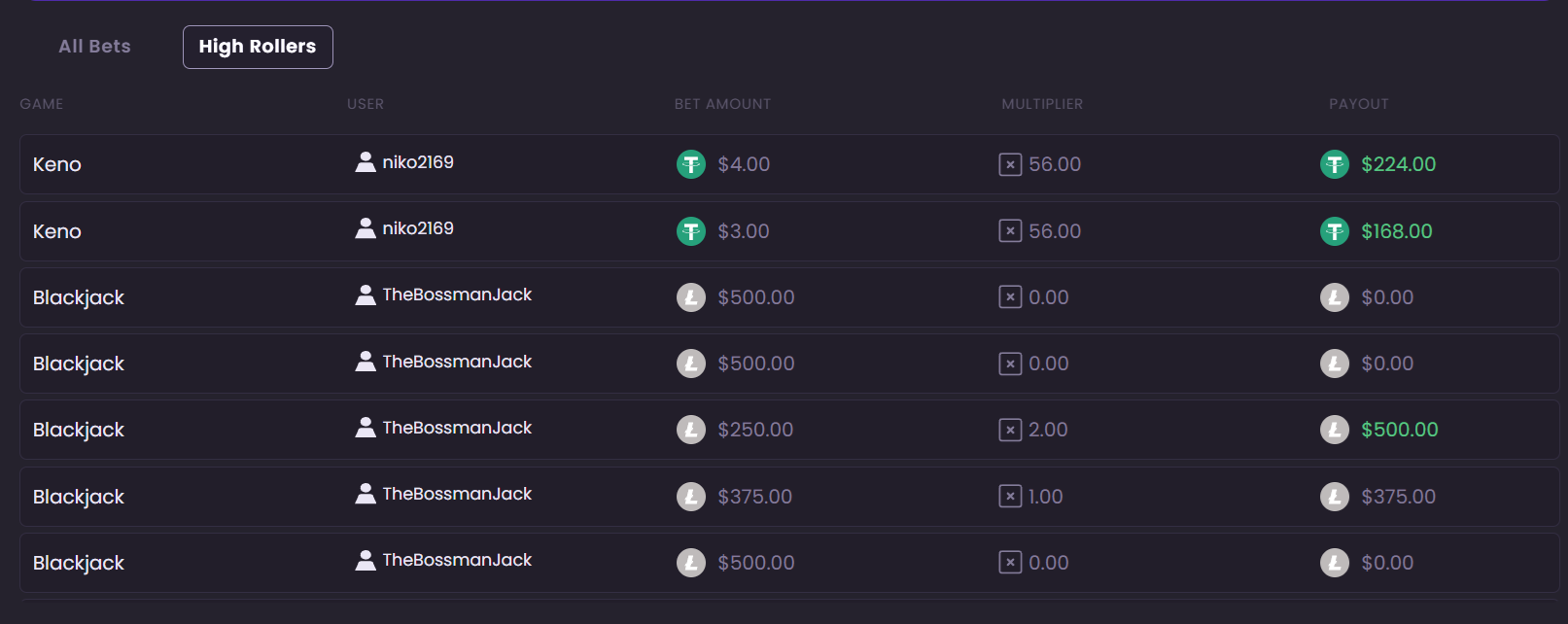Viewport: 1568px width, 624px height.
Task: Click Litecoin icon beside $375.00 bet amount
Action: coord(691,497)
